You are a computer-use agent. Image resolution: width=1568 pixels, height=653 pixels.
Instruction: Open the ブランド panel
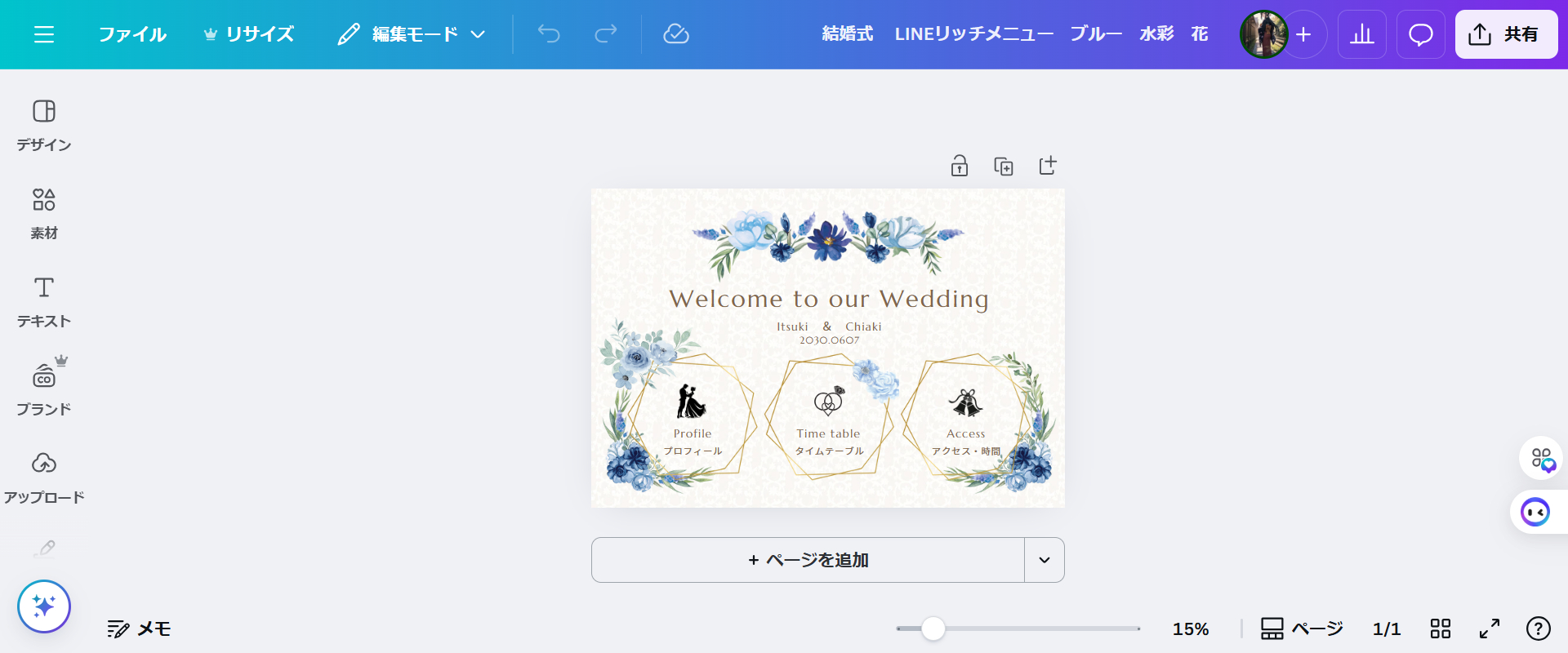pyautogui.click(x=44, y=389)
